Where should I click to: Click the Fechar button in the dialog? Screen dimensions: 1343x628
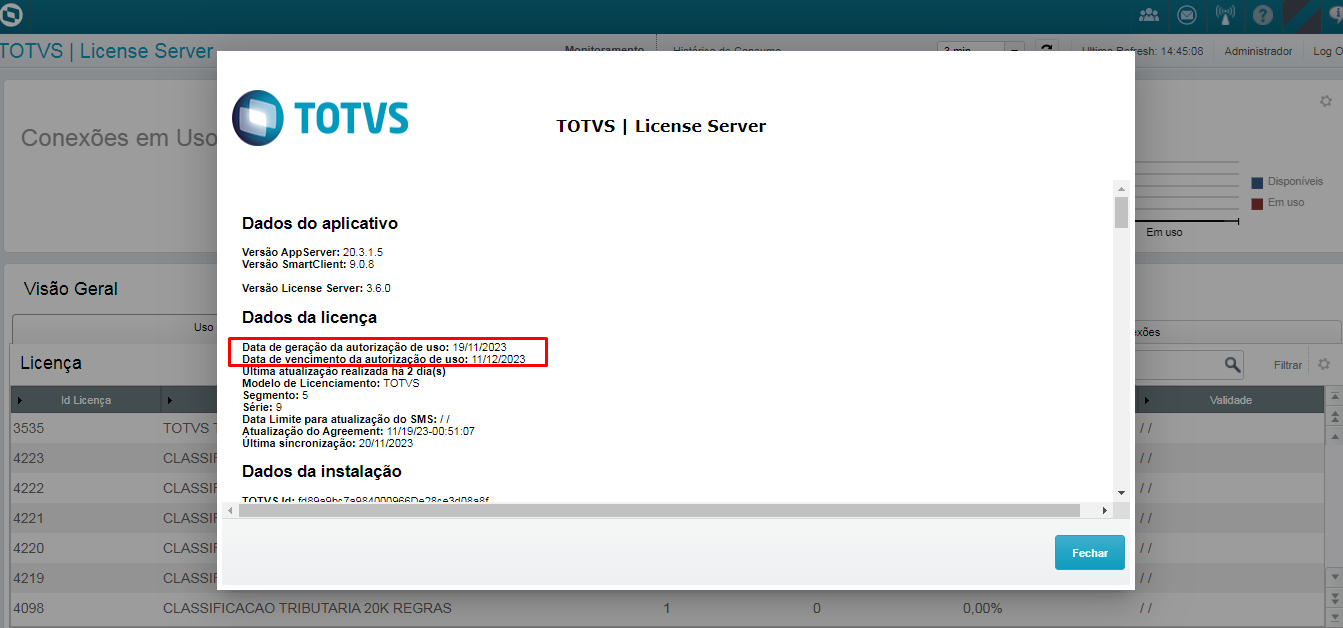click(1089, 552)
